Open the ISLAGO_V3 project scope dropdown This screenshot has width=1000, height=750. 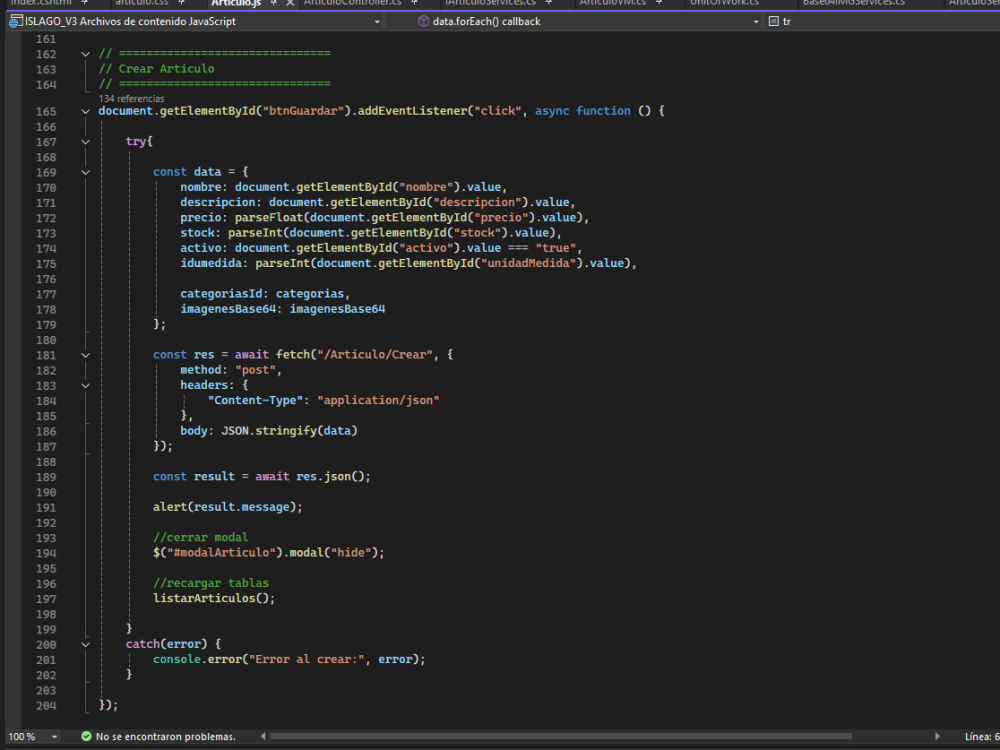coord(377,22)
